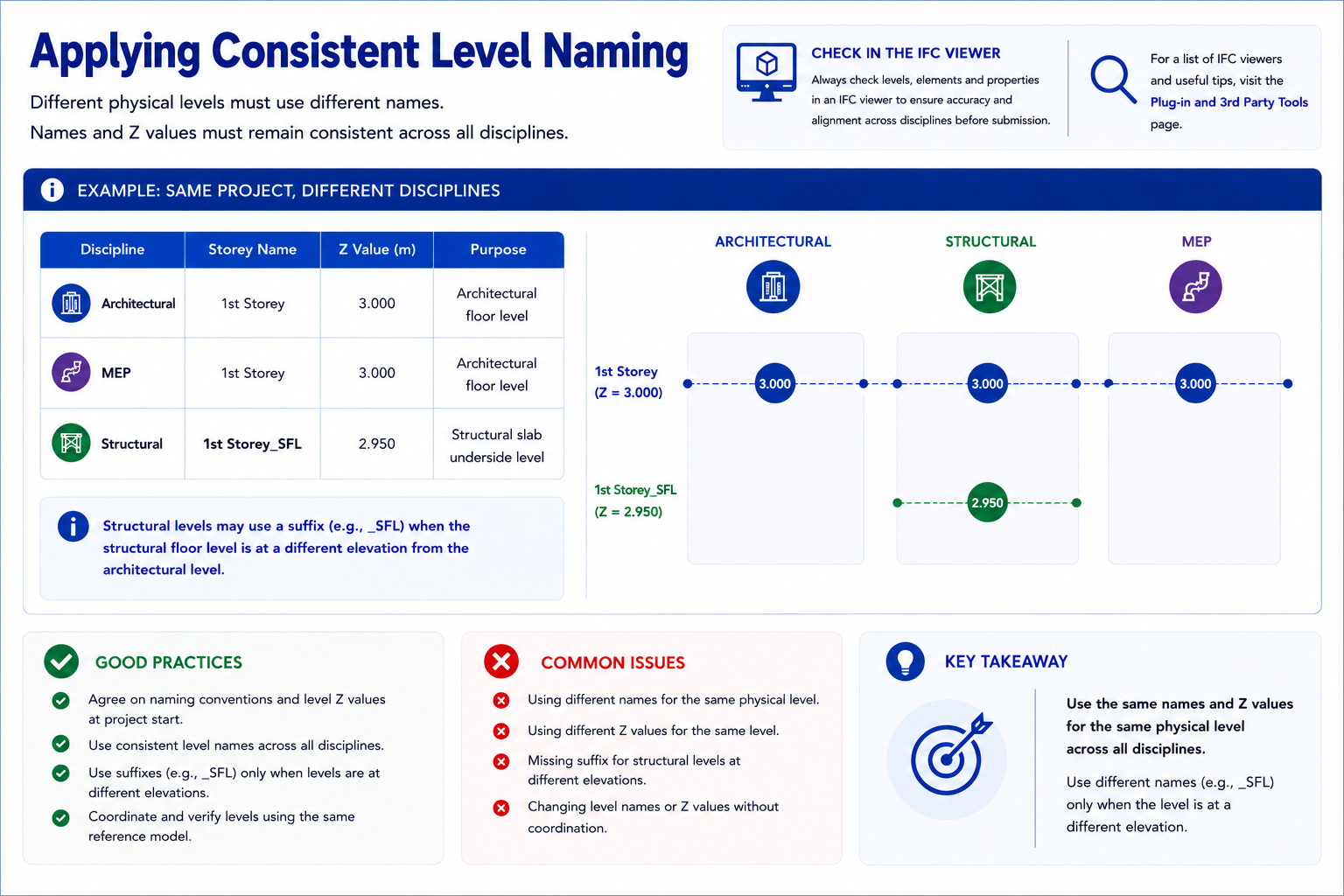Select the 2.950 Z value cell
This screenshot has width=1344, height=896.
click(x=377, y=444)
